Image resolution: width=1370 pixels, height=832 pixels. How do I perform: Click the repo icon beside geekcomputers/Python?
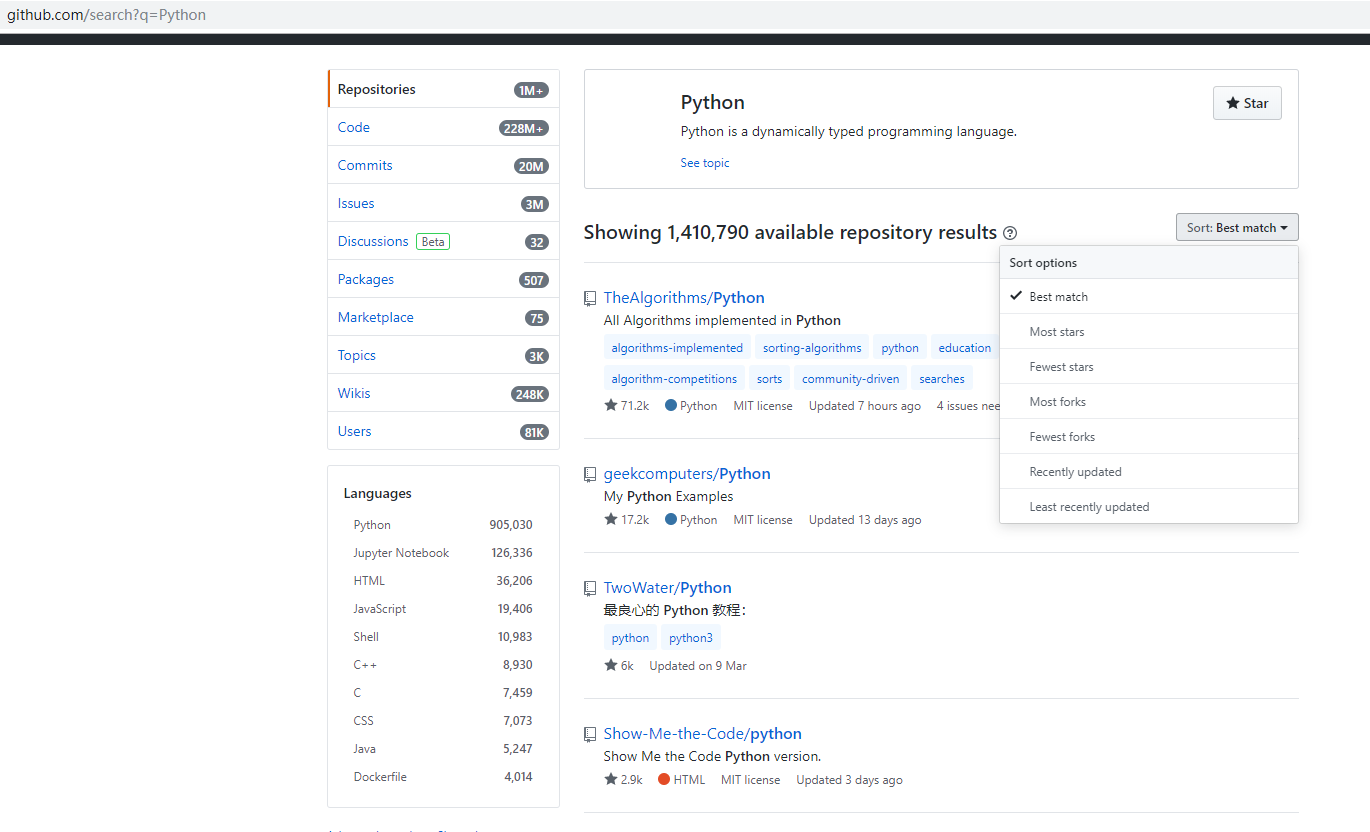click(590, 474)
